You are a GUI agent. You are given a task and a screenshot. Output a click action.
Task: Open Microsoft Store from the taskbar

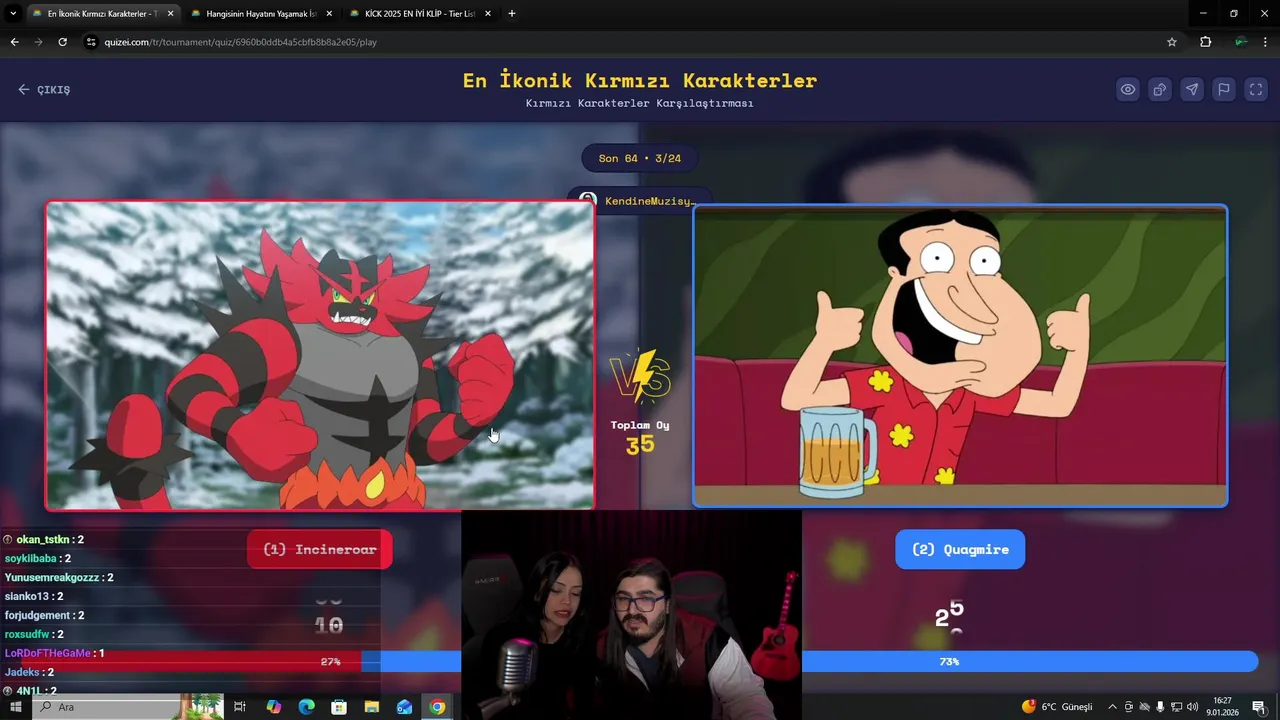(x=339, y=707)
